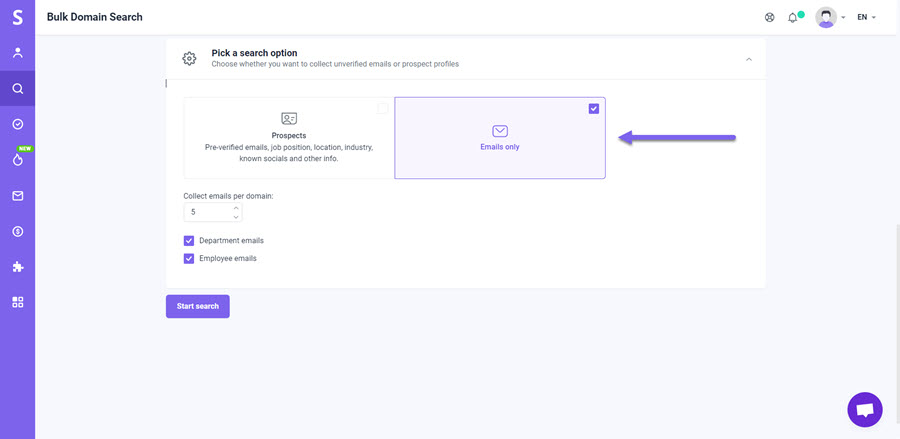Open the integrations puzzle piece icon

click(18, 267)
